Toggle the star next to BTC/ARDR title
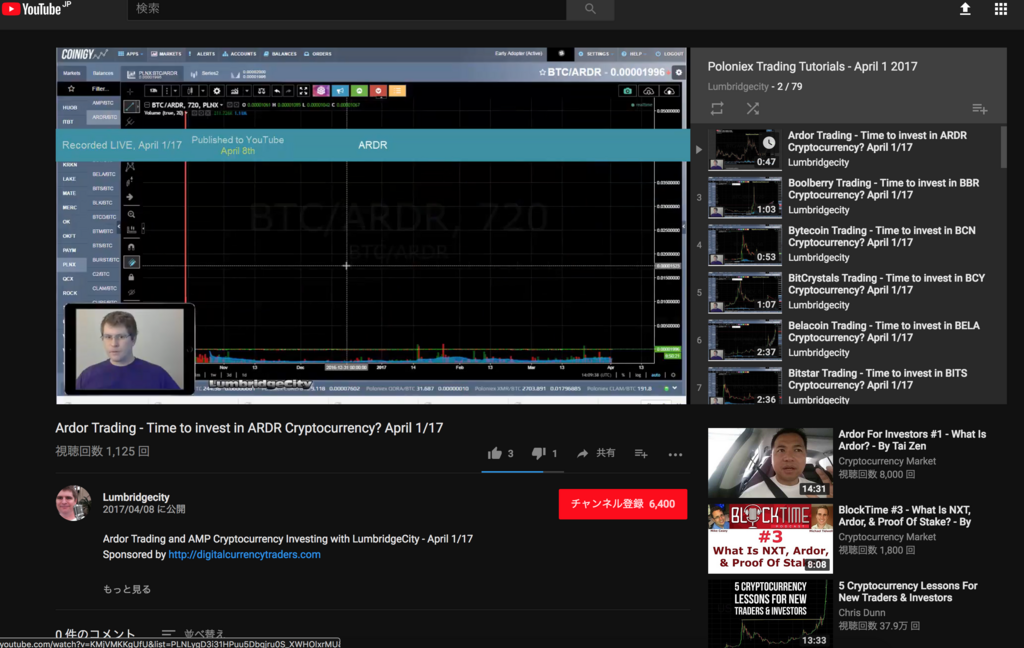 pos(542,73)
